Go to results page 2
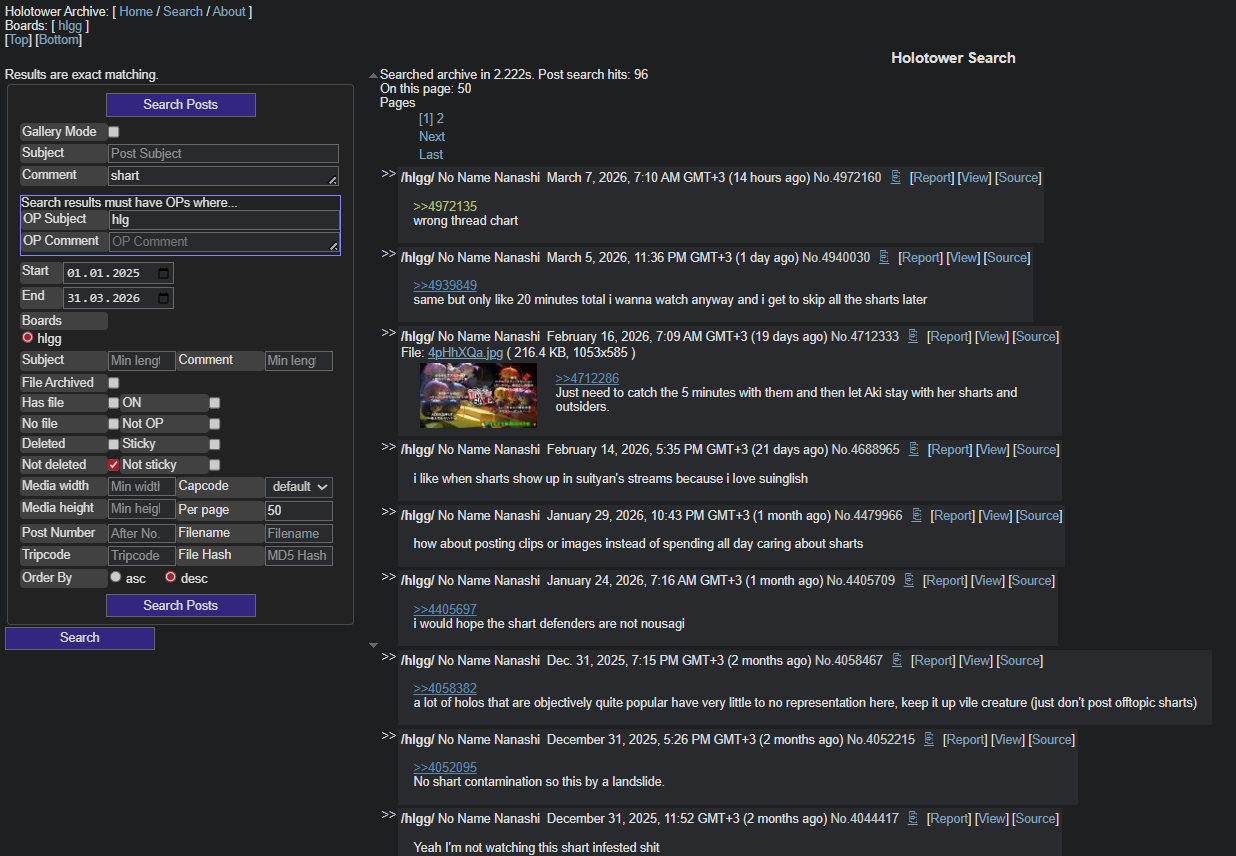Image resolution: width=1236 pixels, height=856 pixels. pyautogui.click(x=440, y=118)
